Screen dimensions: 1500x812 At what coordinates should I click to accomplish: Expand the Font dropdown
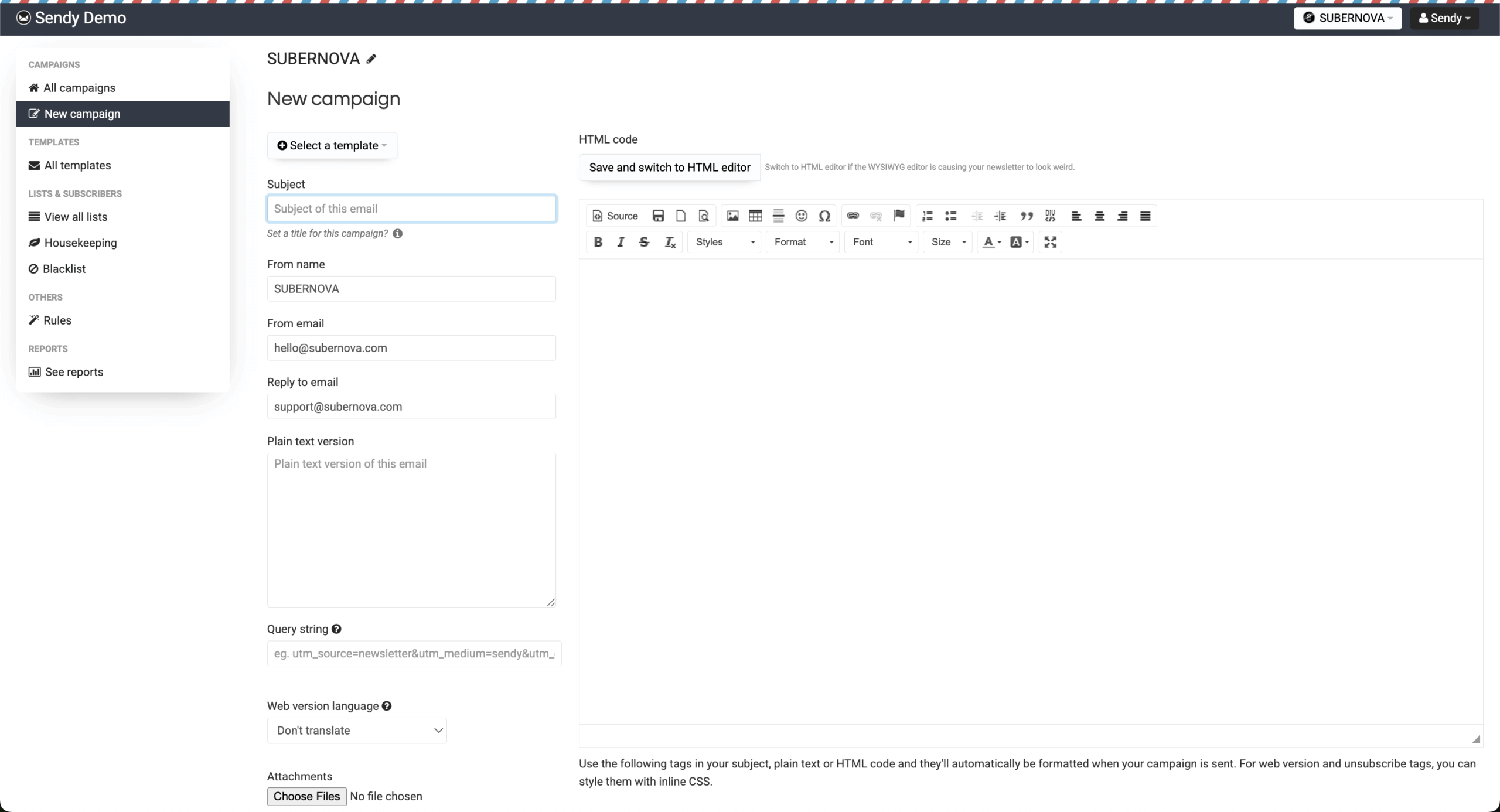tap(881, 242)
